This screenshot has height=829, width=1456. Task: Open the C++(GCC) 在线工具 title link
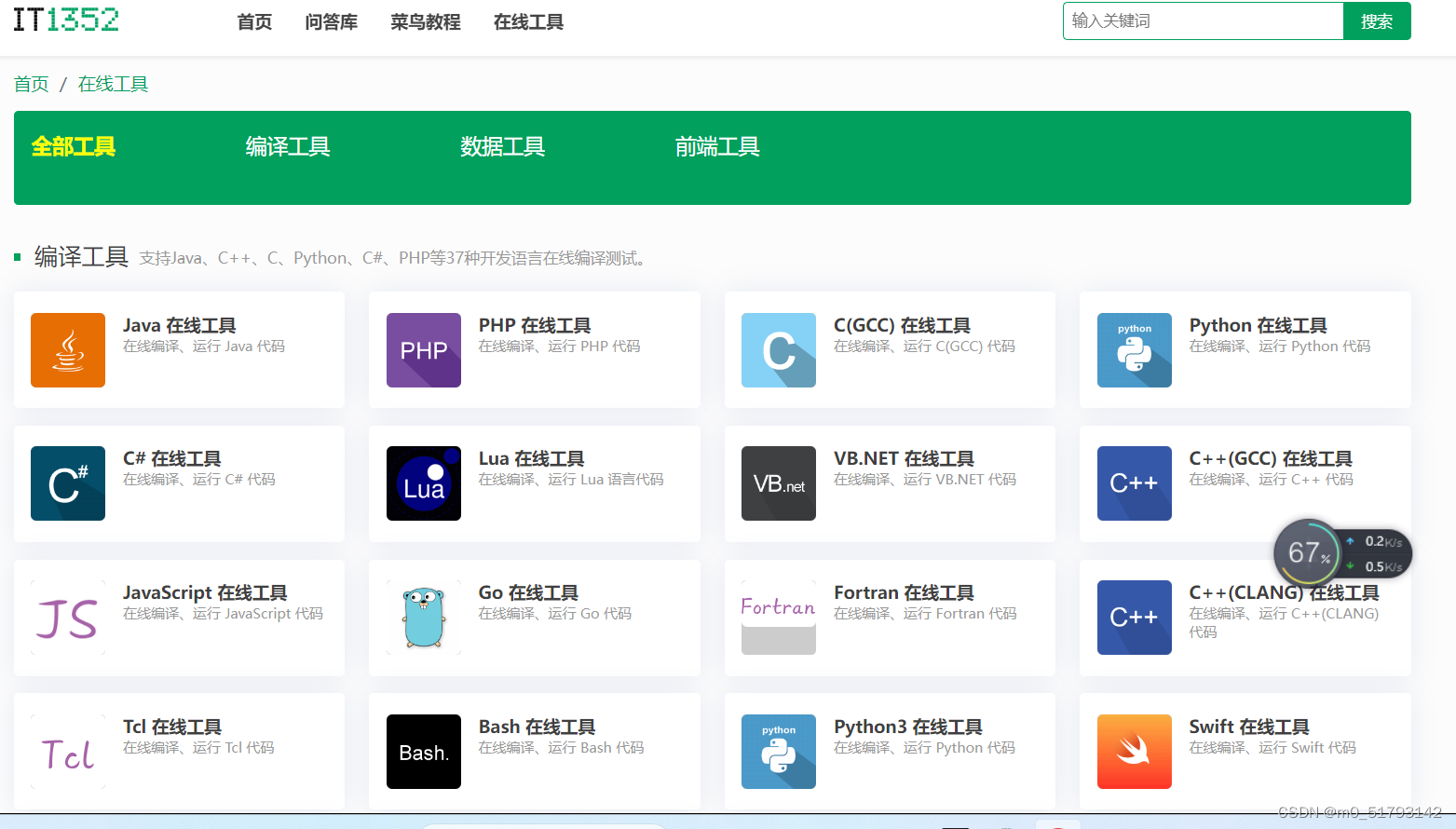click(x=1271, y=458)
